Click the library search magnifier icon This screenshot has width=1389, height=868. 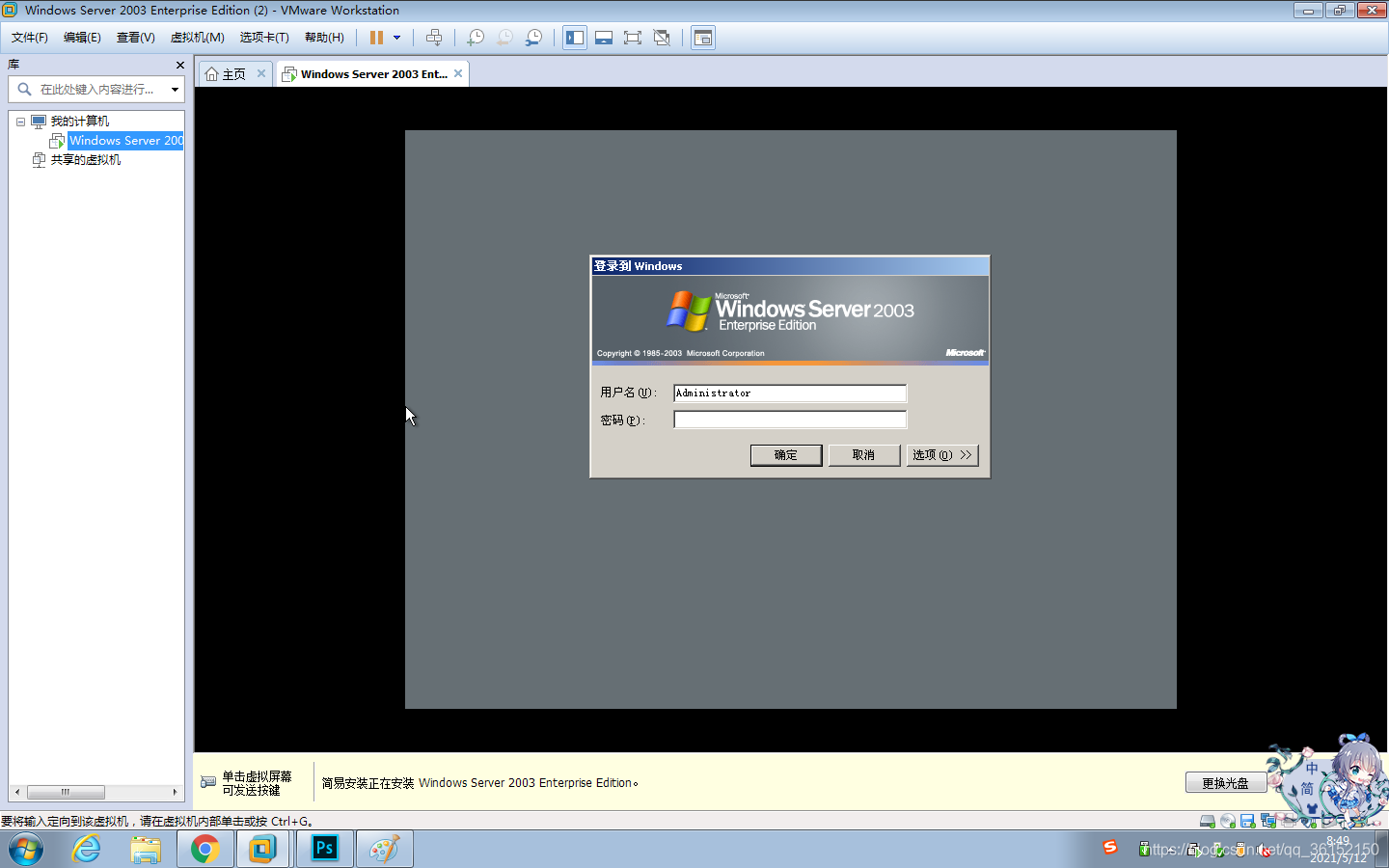[x=24, y=90]
